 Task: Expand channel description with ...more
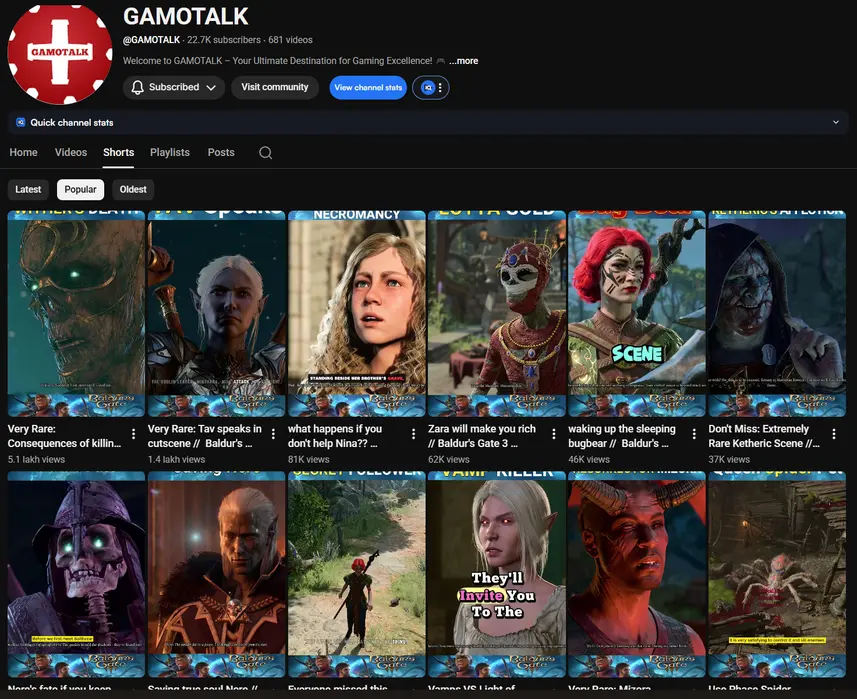pyautogui.click(x=463, y=61)
